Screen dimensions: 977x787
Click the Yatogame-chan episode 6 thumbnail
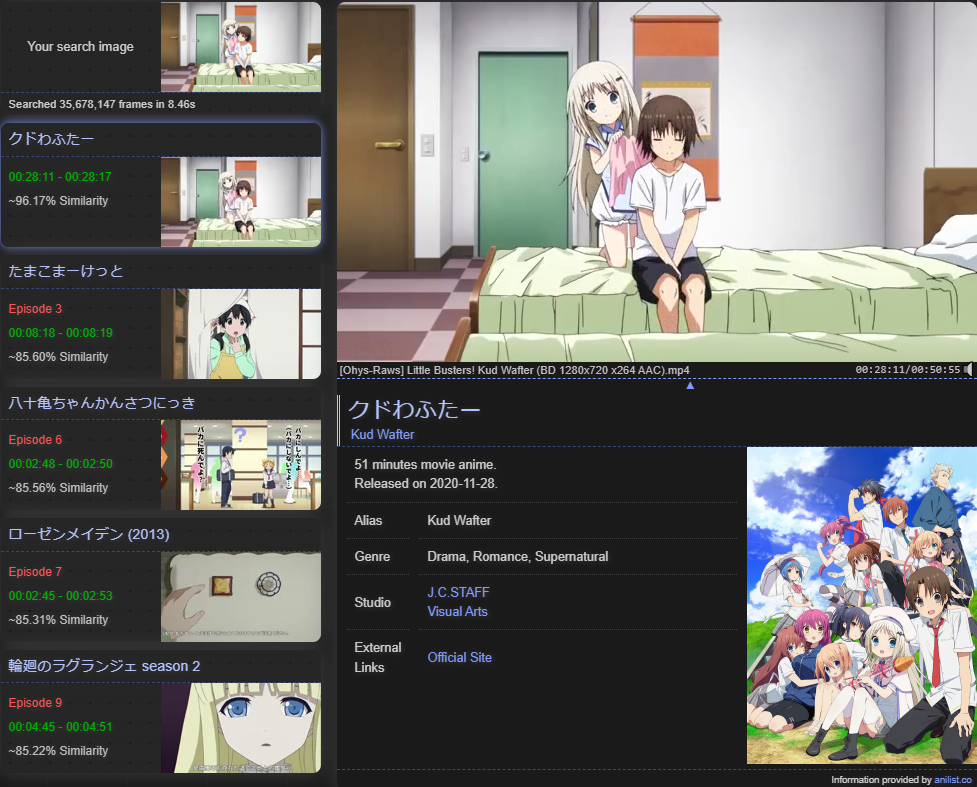pyautogui.click(x=241, y=465)
